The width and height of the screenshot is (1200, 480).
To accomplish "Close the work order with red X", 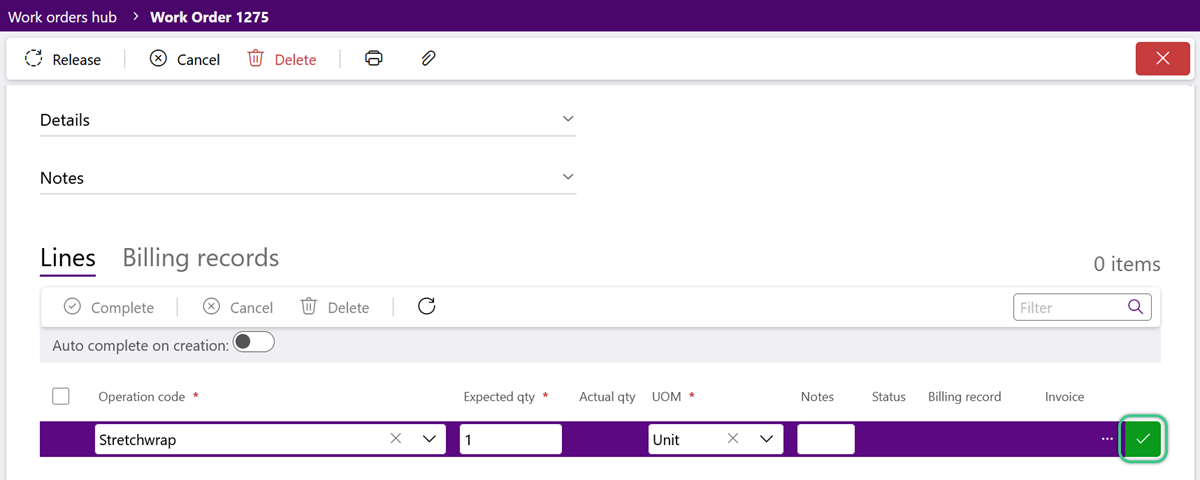I will click(x=1163, y=58).
